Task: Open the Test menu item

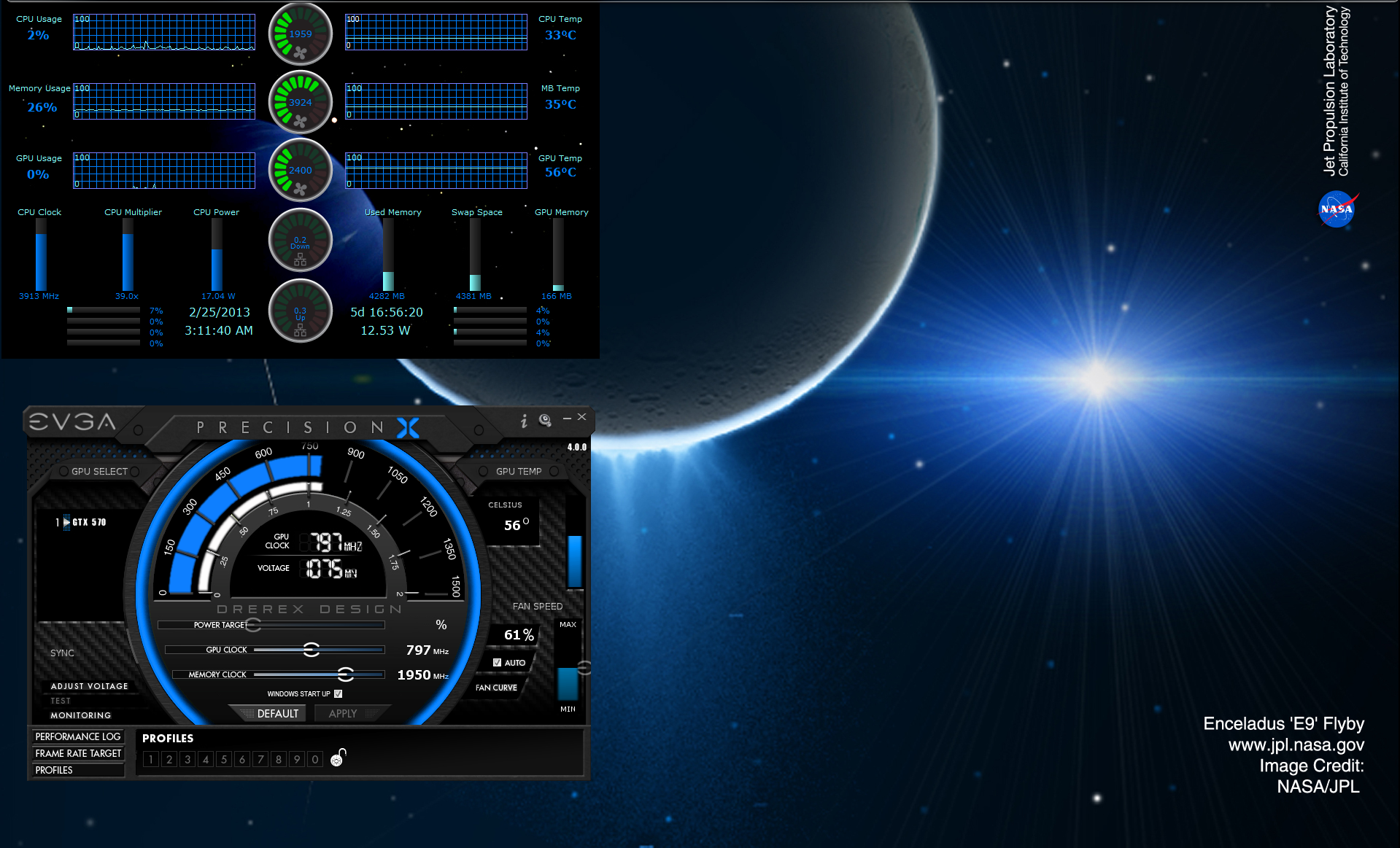Action: pyautogui.click(x=61, y=701)
